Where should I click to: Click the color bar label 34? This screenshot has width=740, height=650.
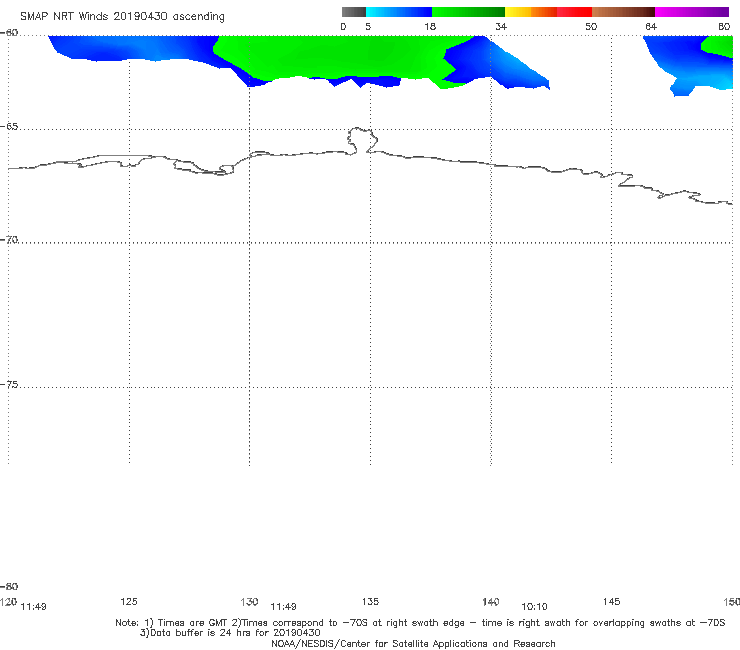coord(501,26)
